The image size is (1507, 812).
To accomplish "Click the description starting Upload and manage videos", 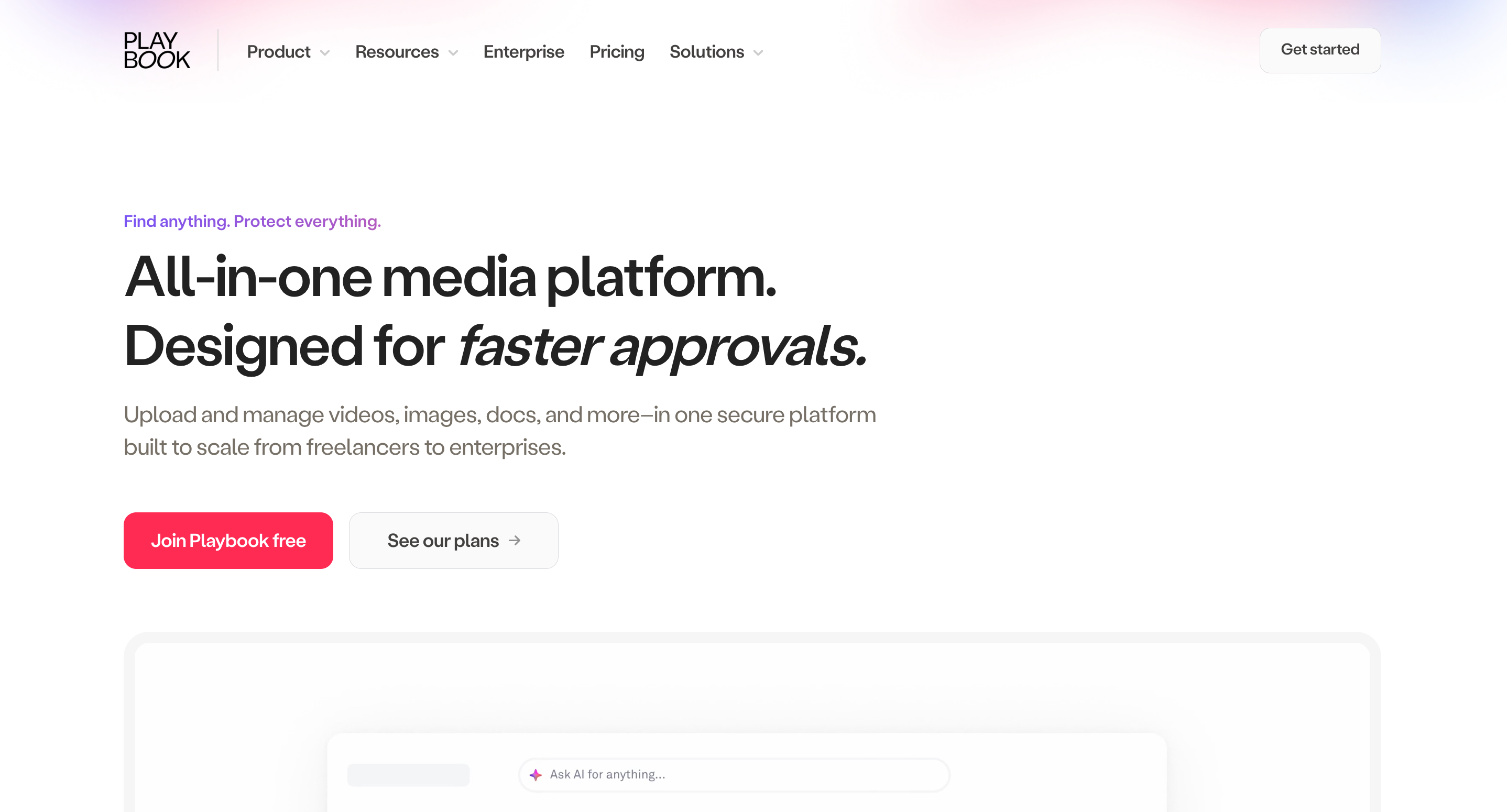I will click(x=499, y=431).
